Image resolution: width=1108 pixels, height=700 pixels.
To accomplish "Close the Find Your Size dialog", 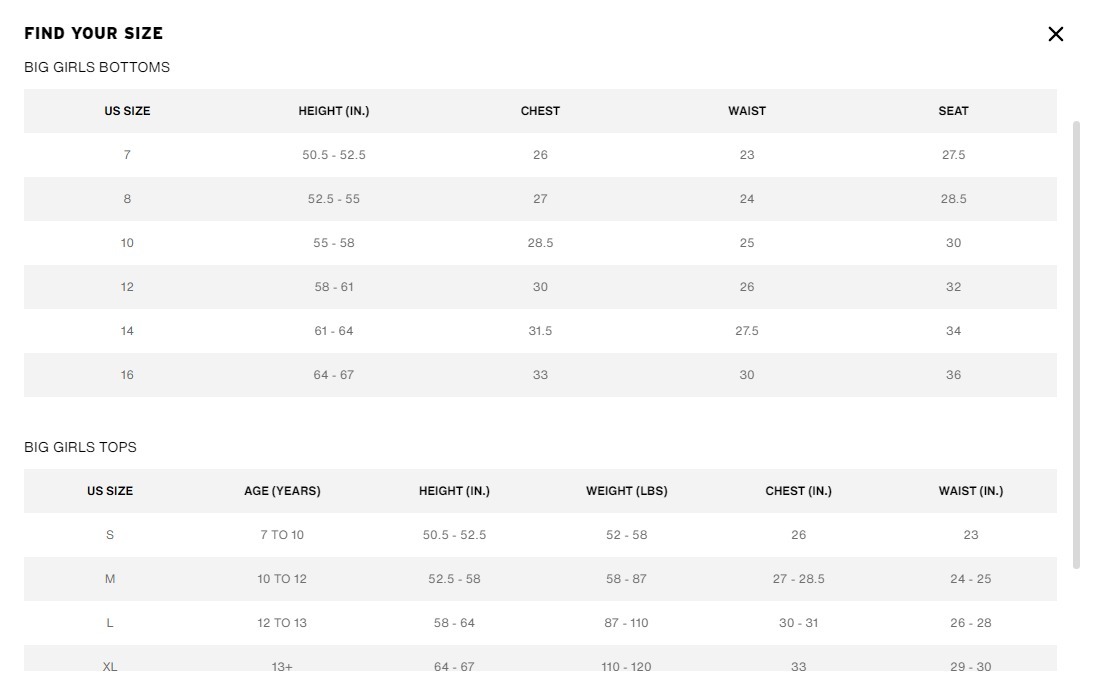I will tap(1055, 34).
